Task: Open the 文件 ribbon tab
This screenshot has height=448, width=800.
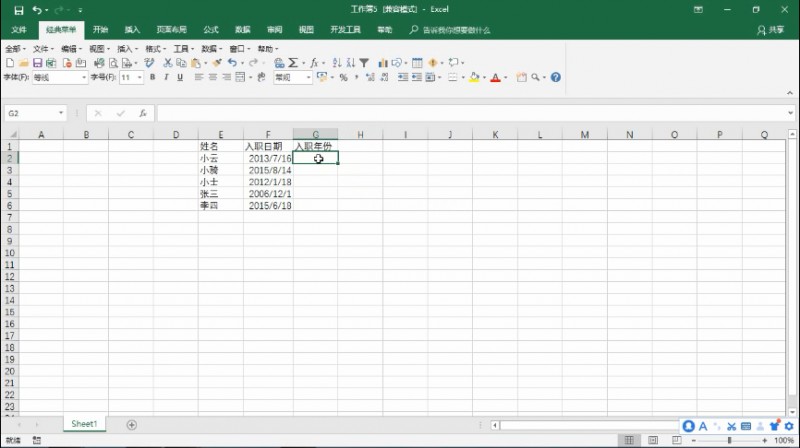Action: pyautogui.click(x=19, y=30)
